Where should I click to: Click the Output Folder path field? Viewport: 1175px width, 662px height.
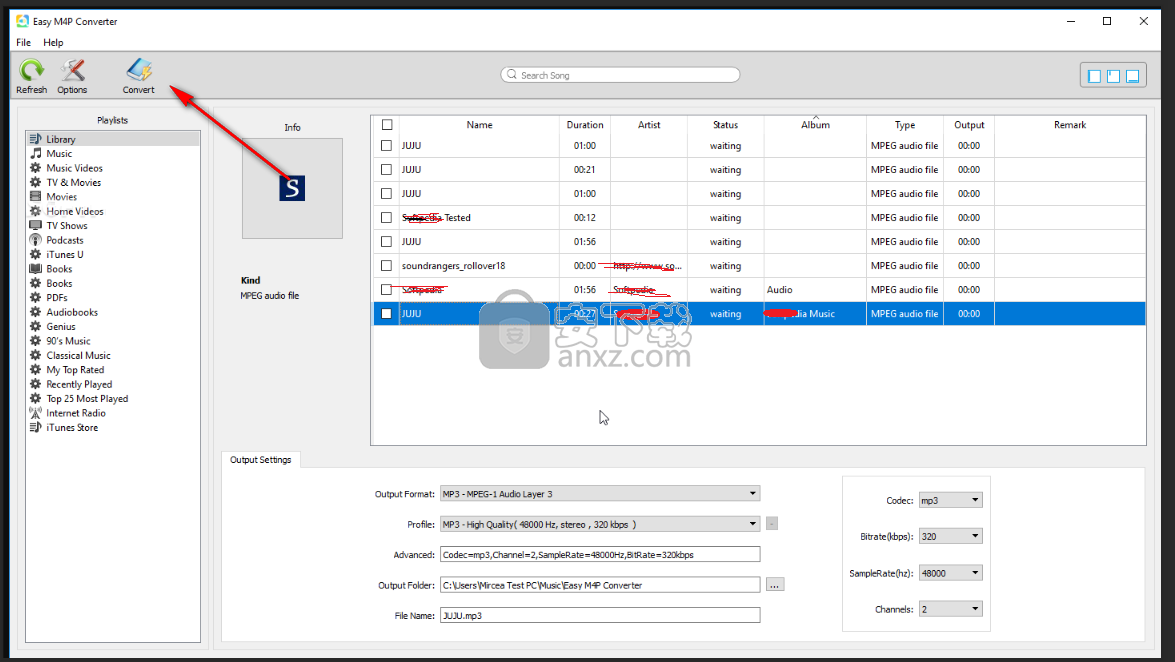(599, 585)
